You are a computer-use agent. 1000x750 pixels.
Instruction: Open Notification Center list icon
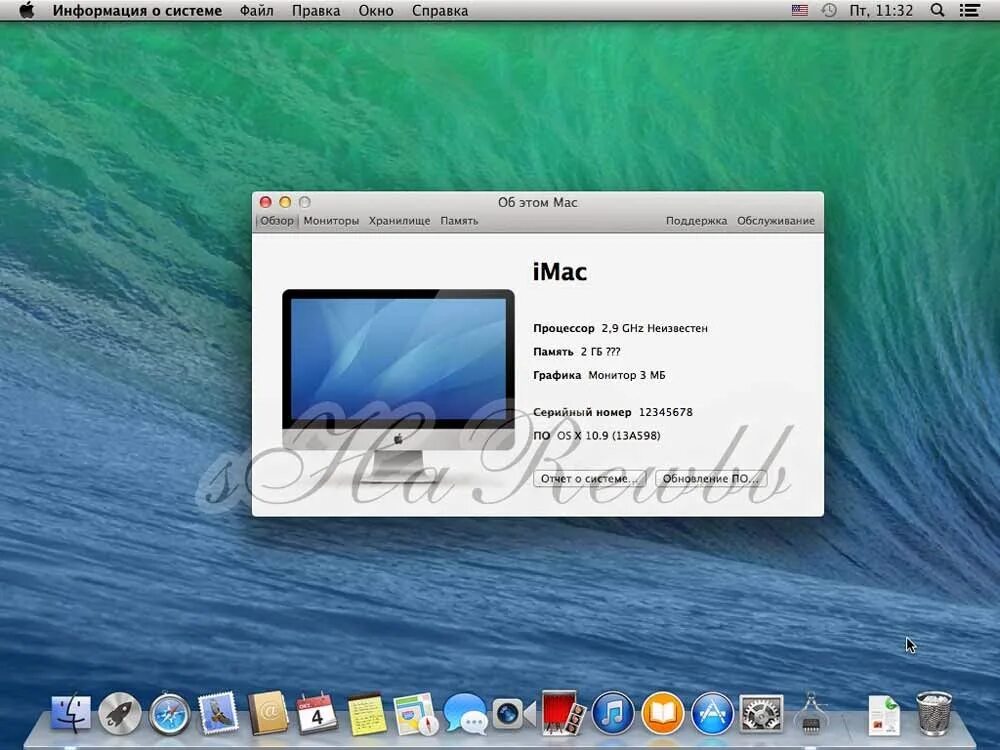pyautogui.click(x=969, y=11)
